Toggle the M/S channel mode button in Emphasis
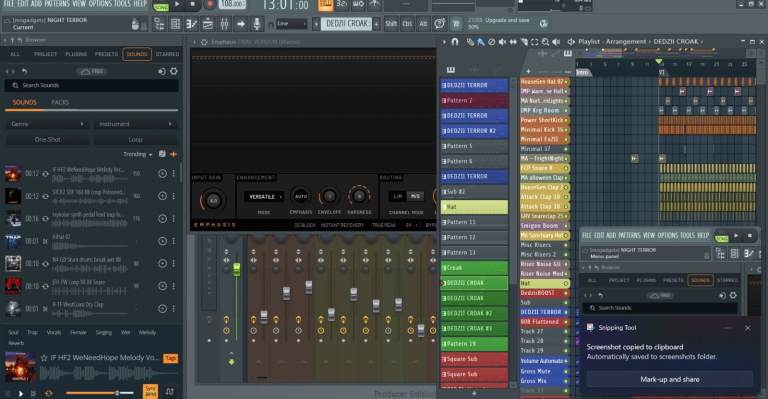This screenshot has height=399, width=768. 415,196
